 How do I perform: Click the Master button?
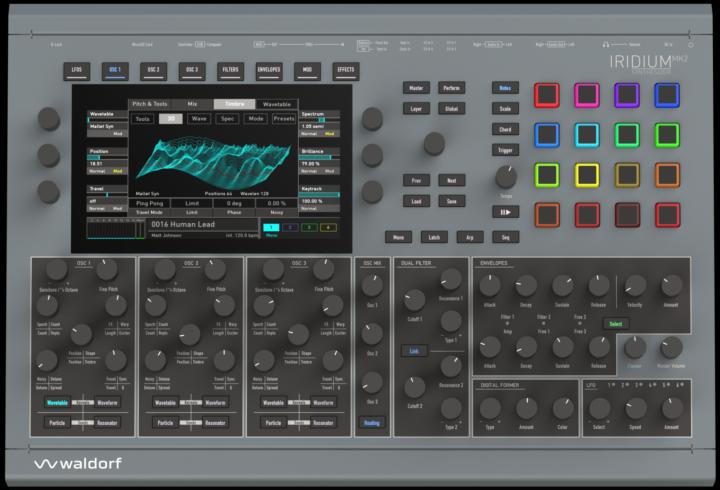coord(416,88)
